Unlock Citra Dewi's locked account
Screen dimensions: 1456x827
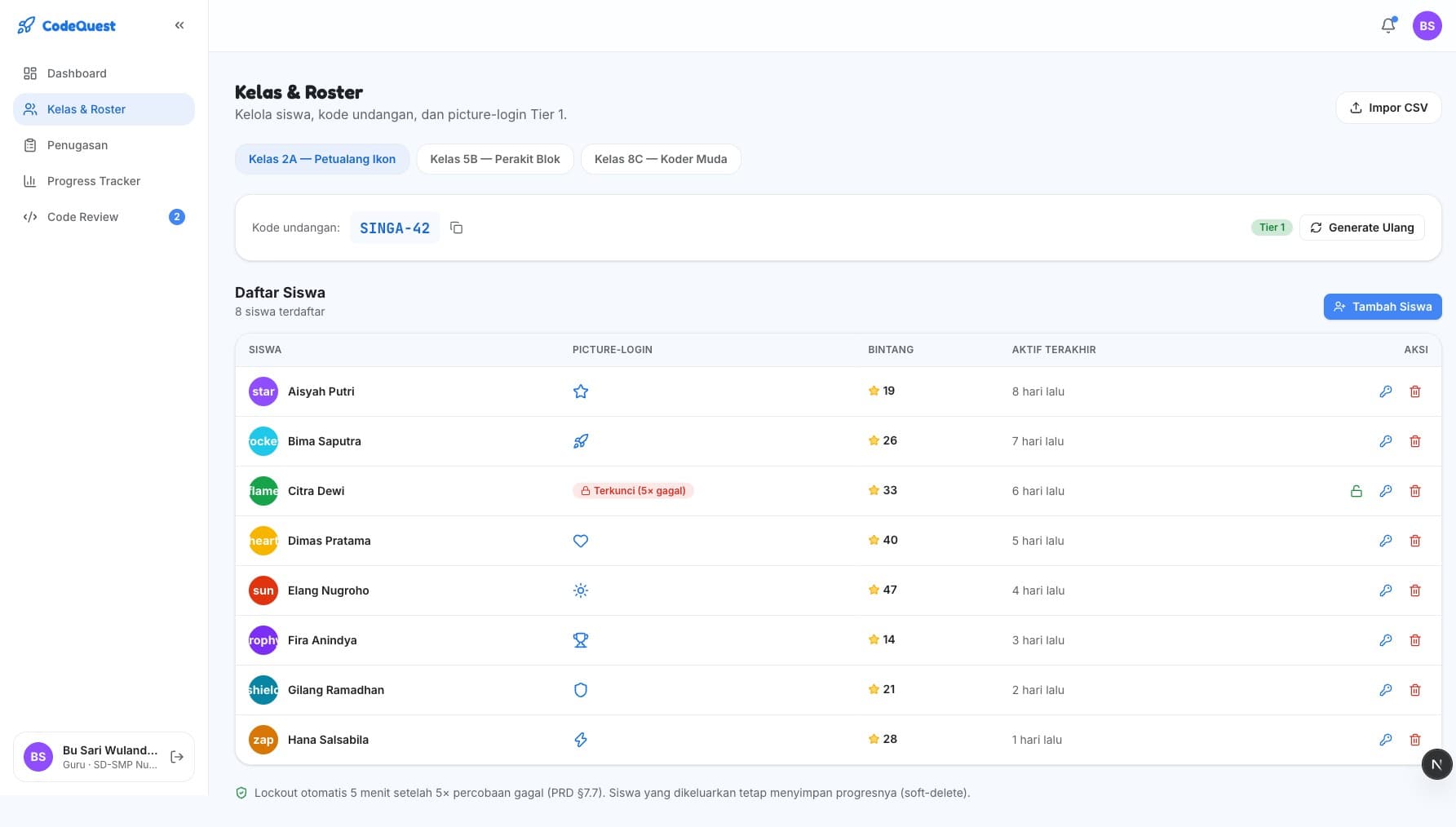(1356, 491)
